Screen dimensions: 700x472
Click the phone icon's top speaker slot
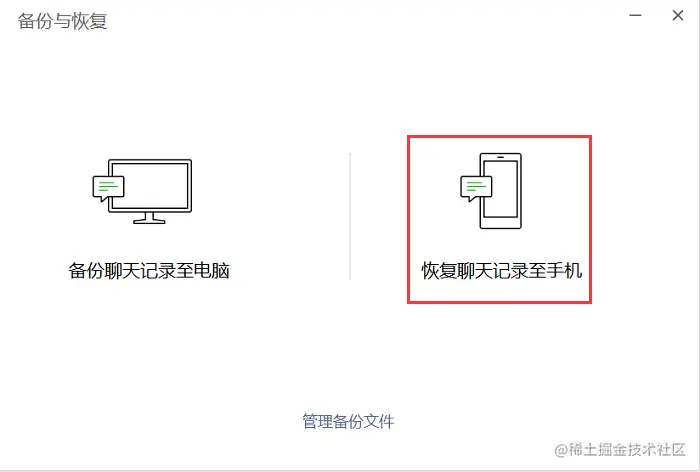(500, 157)
